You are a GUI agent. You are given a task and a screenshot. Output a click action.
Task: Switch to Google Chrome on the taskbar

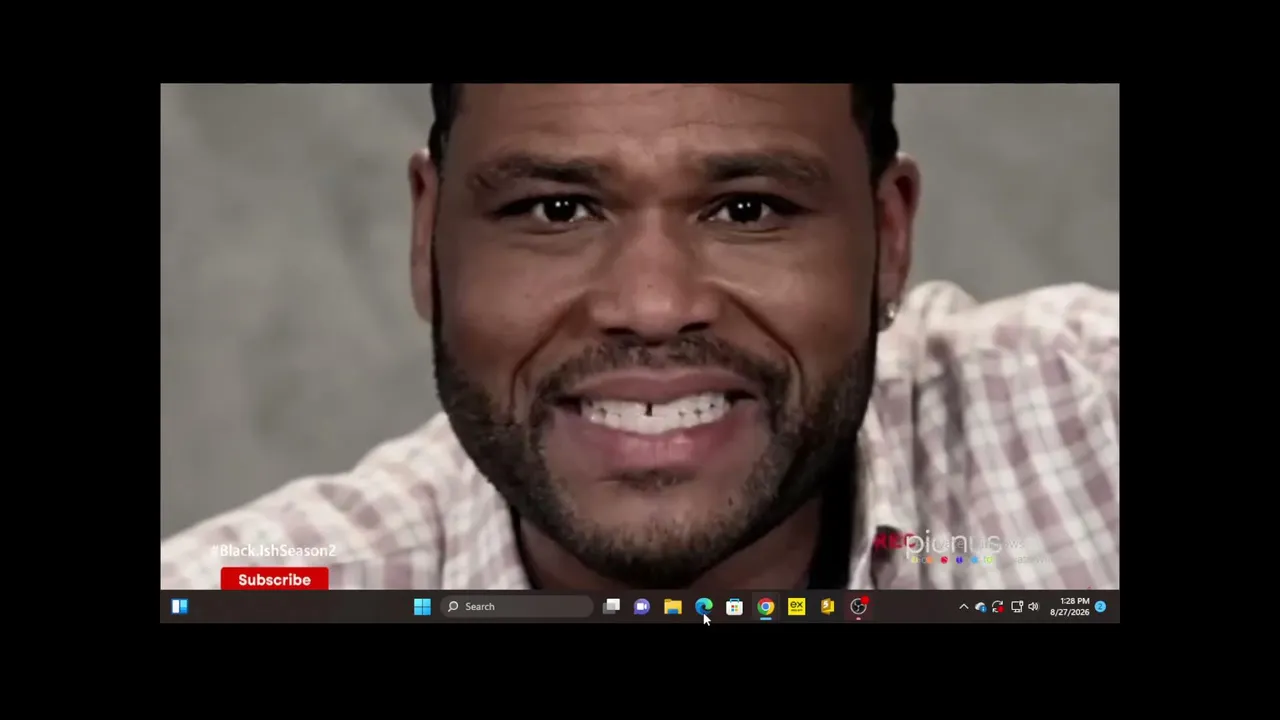pos(765,606)
